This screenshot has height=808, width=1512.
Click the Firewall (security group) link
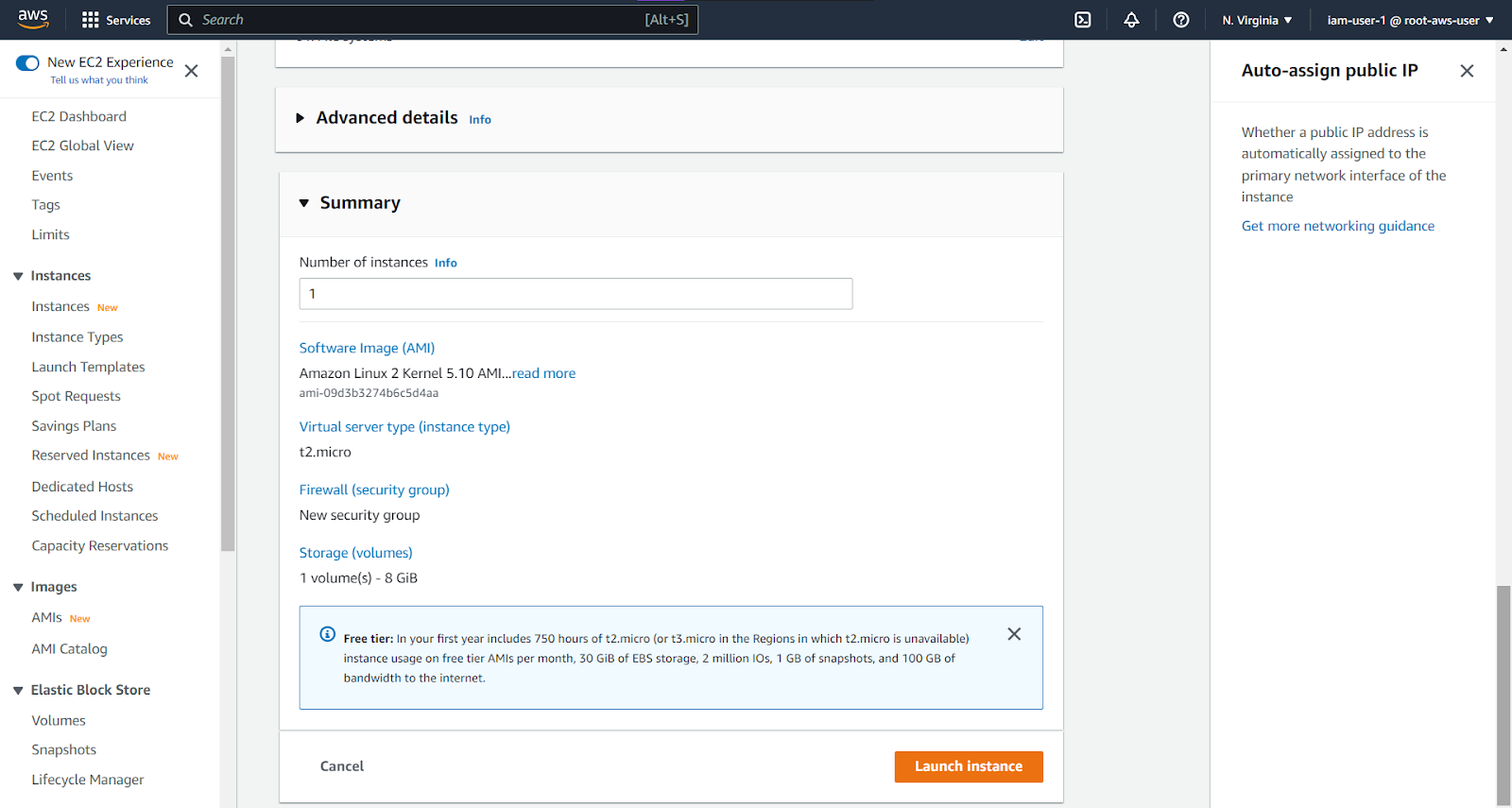[374, 490]
